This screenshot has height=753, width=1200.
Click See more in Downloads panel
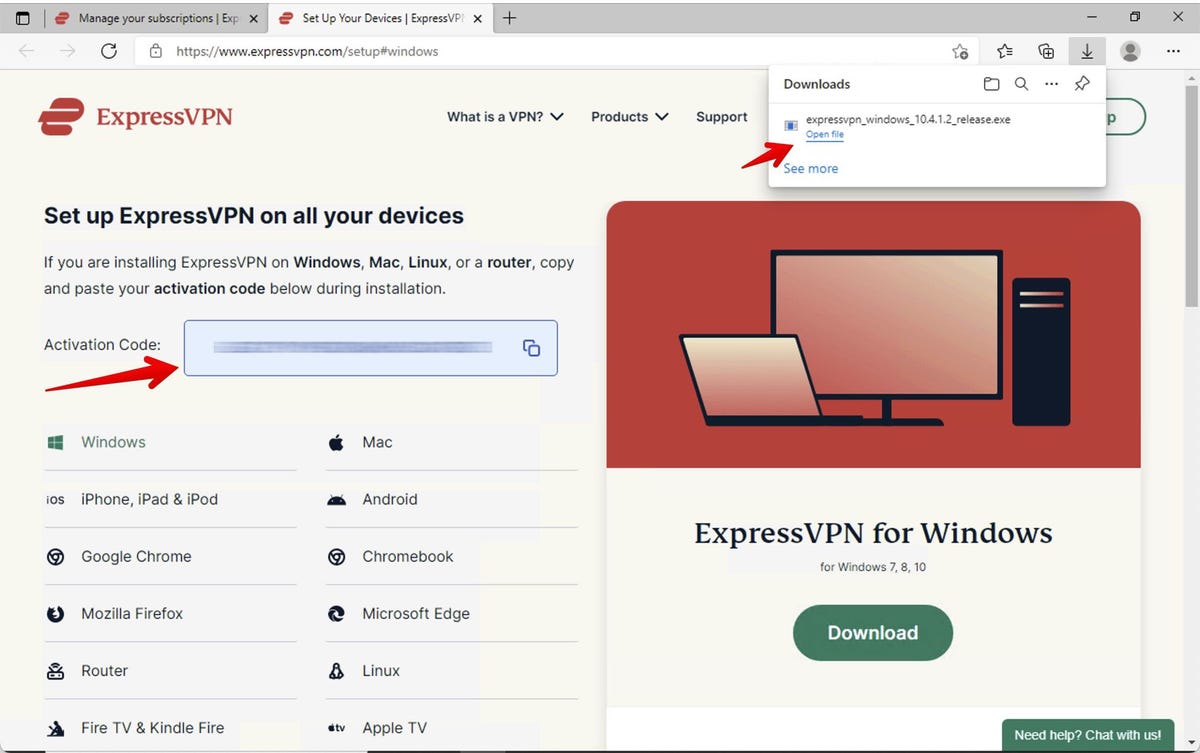coord(811,169)
